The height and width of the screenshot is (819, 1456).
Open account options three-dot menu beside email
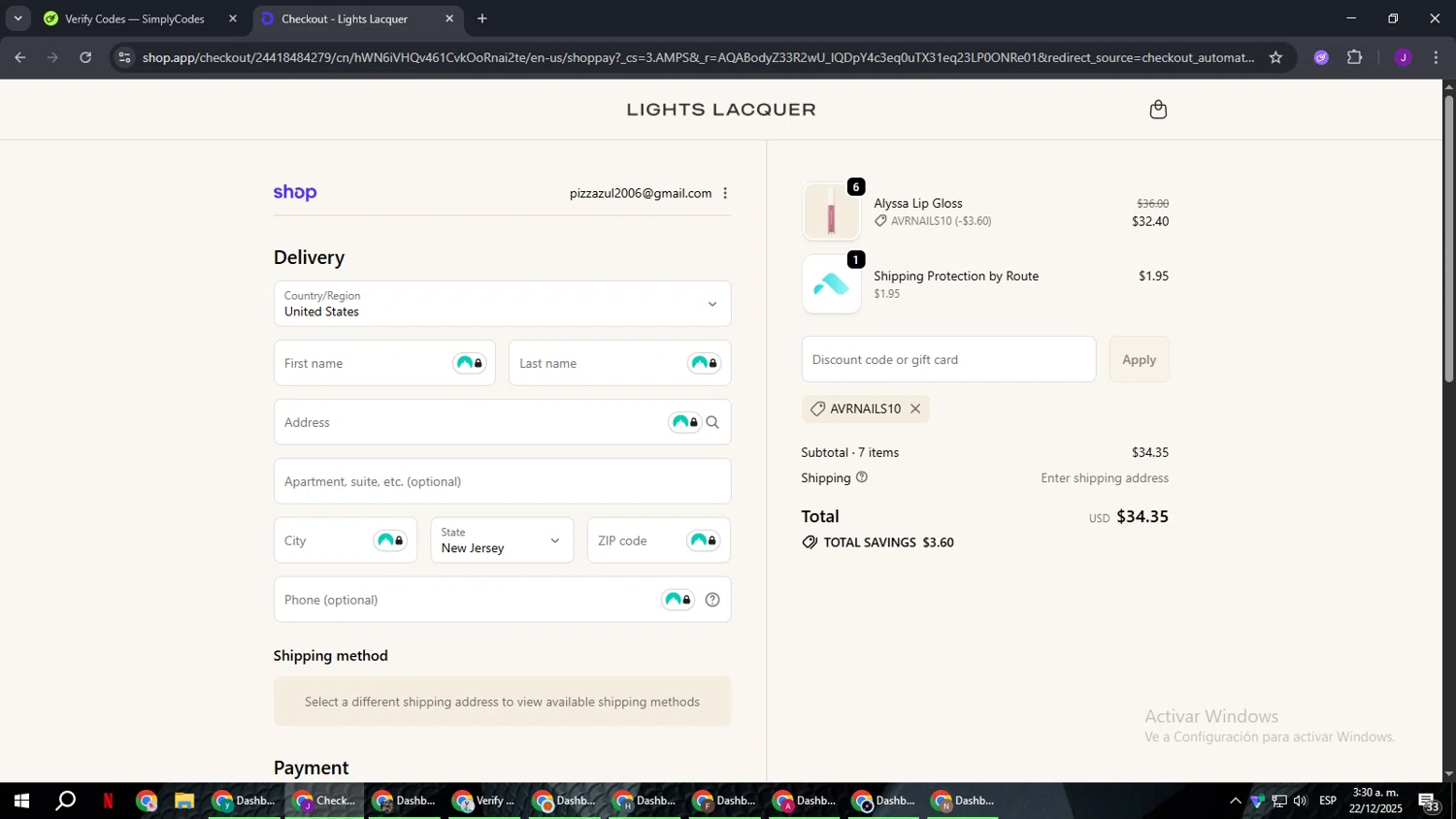coord(725,193)
